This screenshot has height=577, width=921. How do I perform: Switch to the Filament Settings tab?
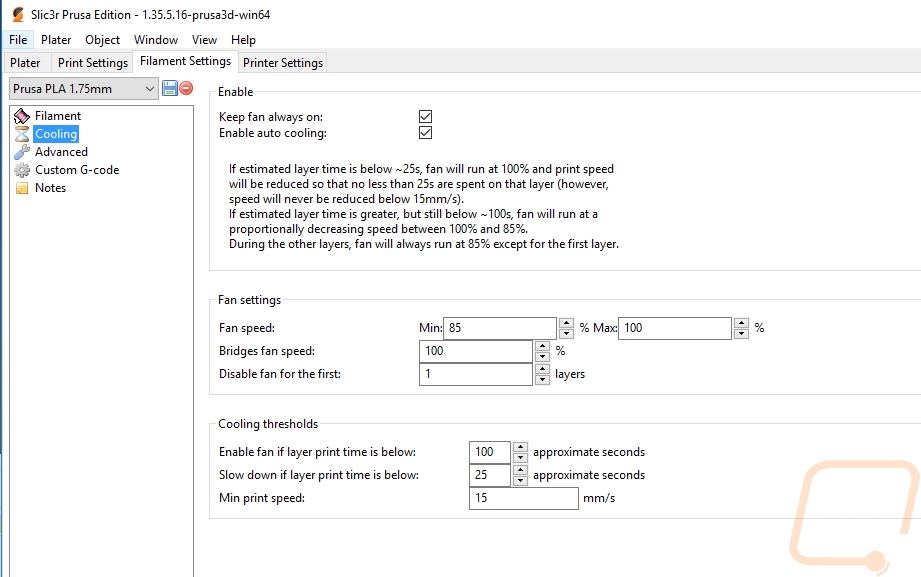(186, 61)
